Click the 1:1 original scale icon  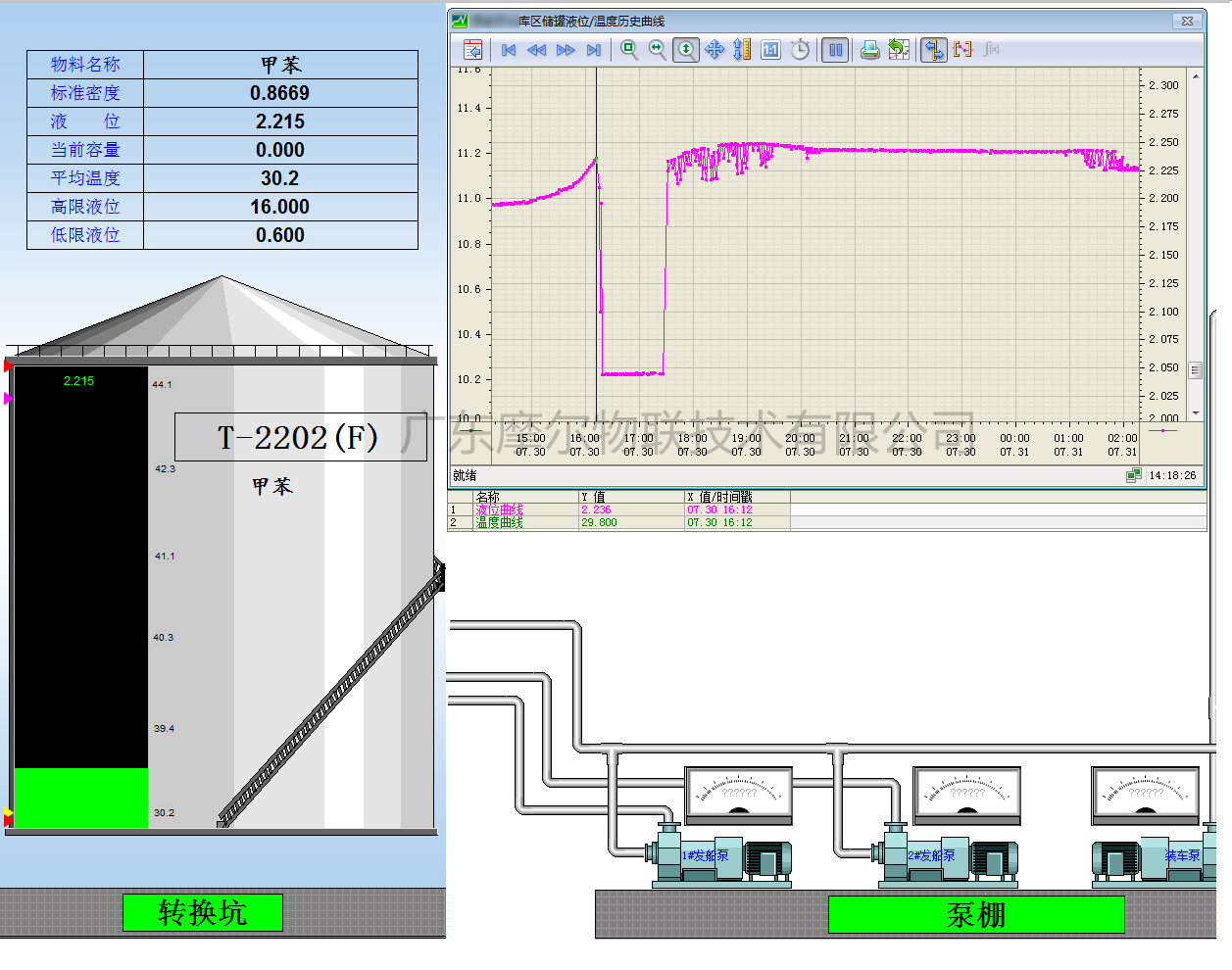[x=771, y=50]
